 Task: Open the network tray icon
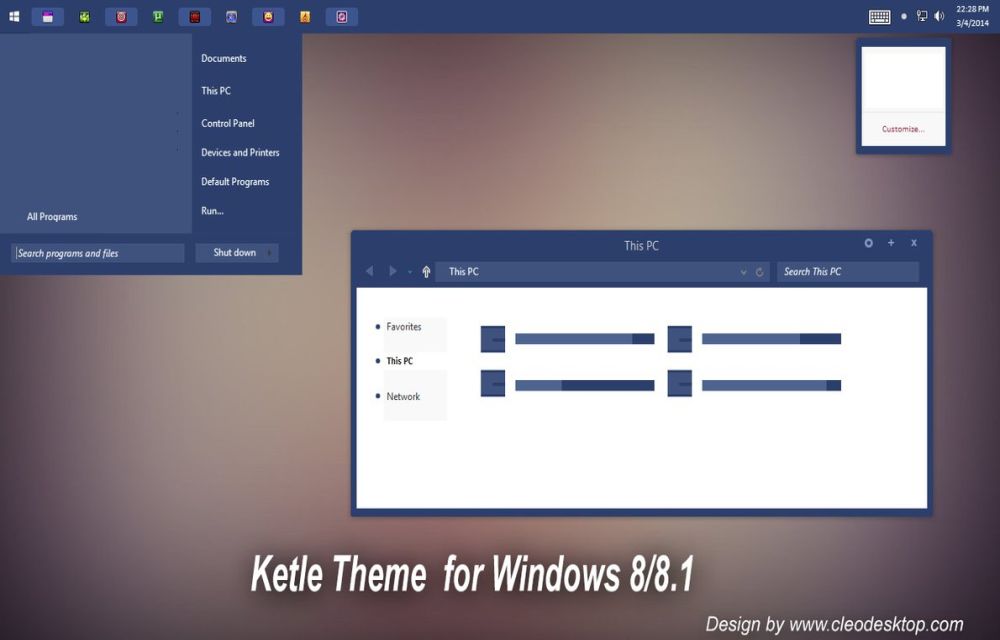point(922,17)
